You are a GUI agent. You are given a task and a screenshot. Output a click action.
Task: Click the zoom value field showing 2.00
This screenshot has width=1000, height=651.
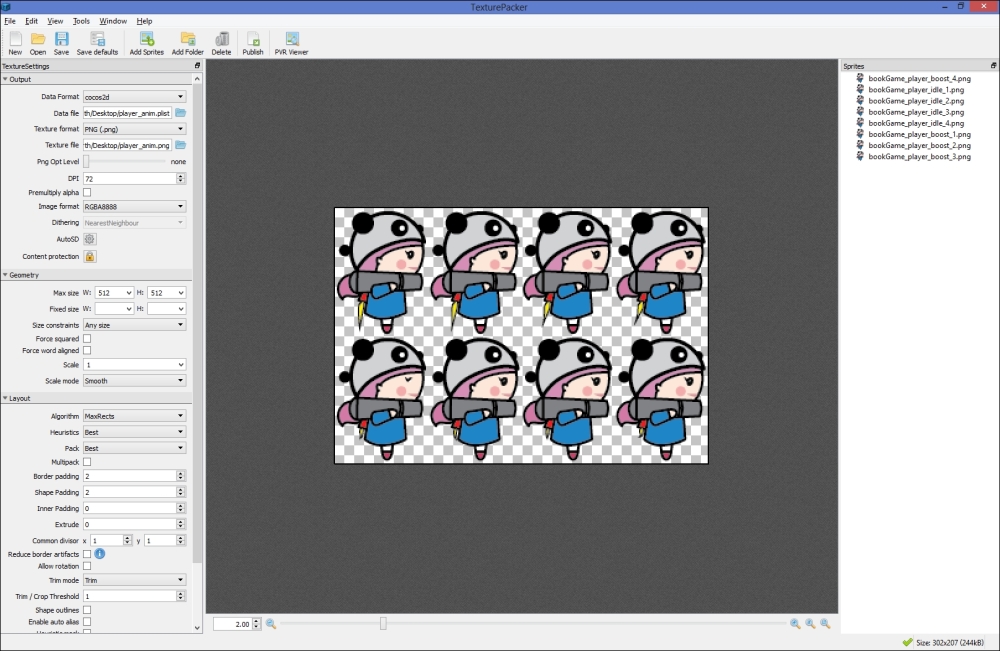pos(233,624)
